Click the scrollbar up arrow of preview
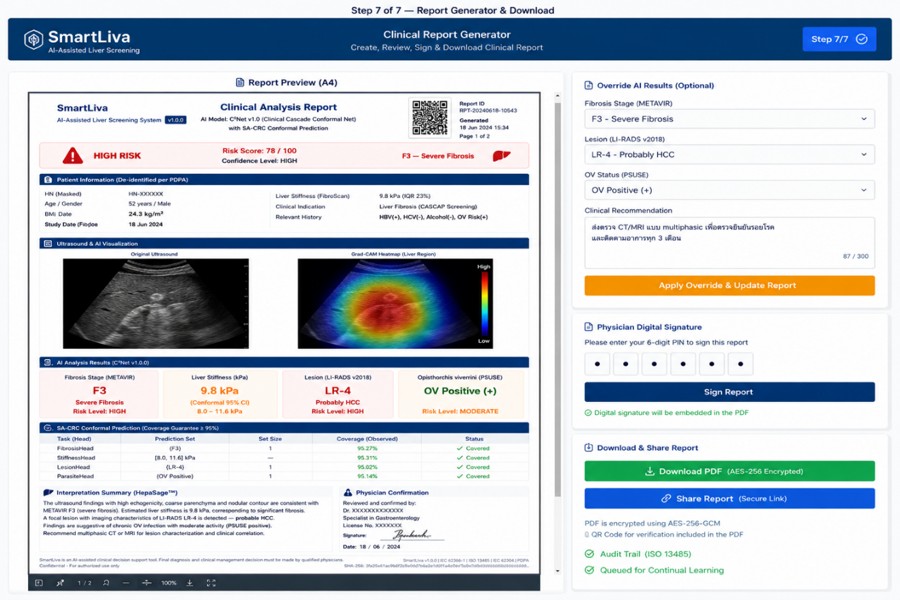 coord(557,96)
